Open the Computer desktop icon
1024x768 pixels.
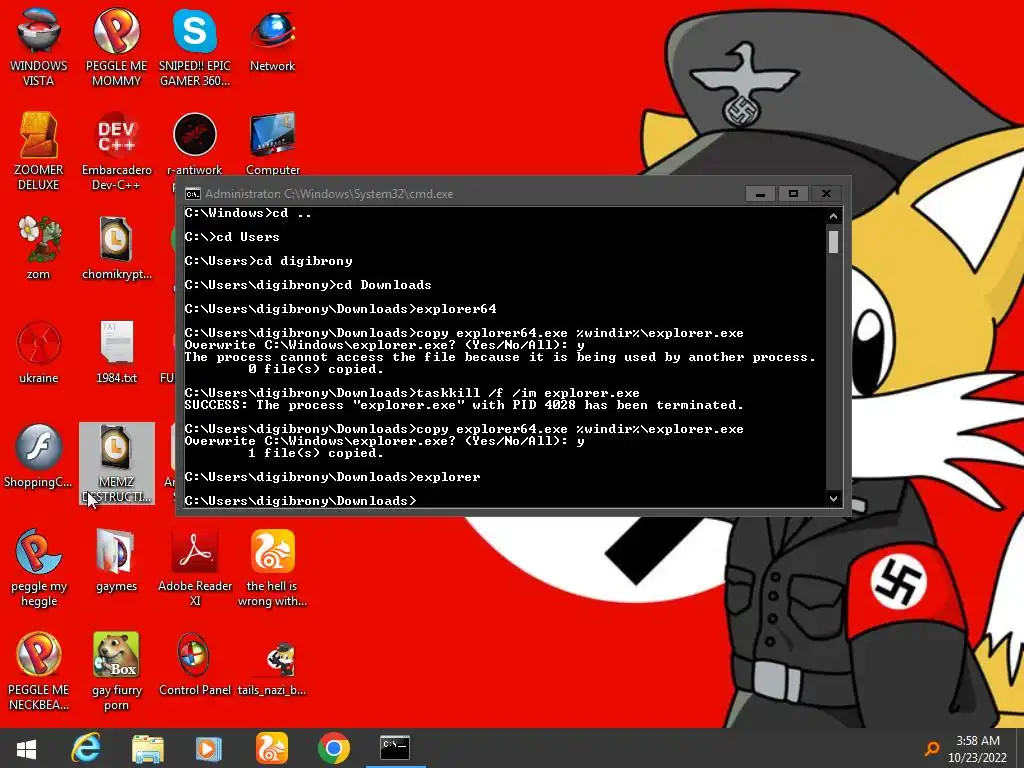click(272, 144)
